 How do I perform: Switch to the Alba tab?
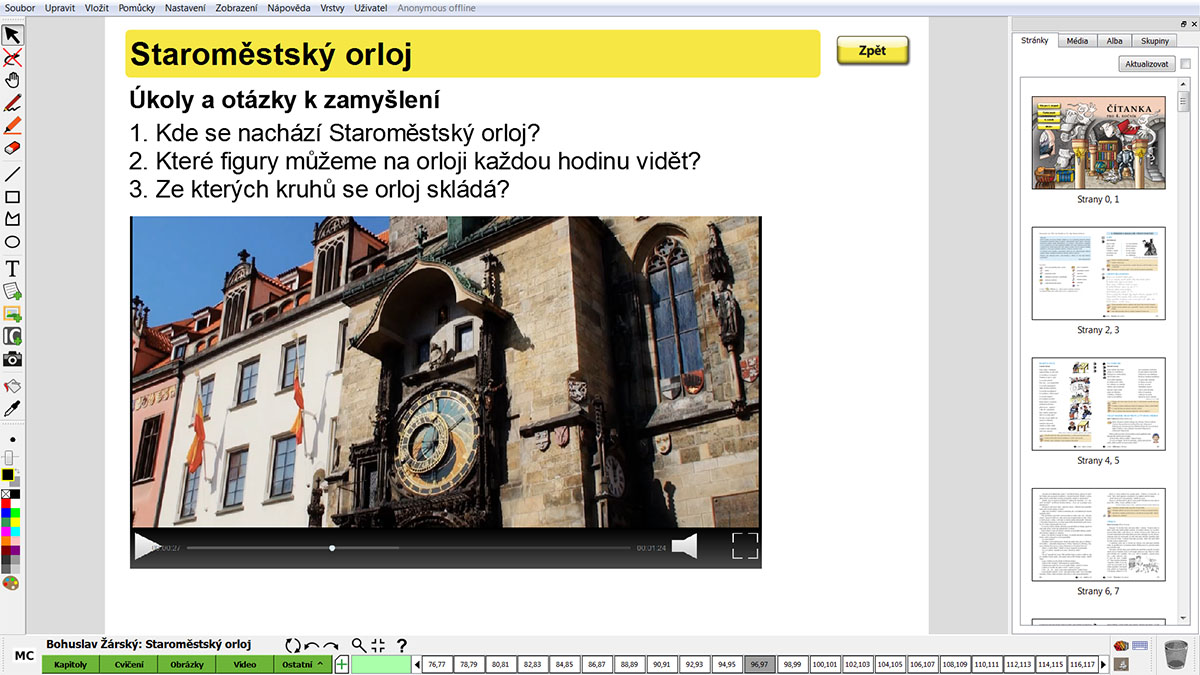click(1114, 41)
